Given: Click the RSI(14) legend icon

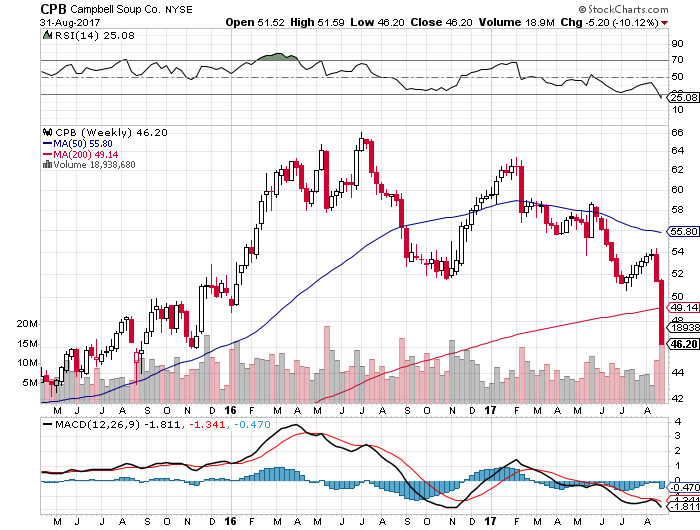Looking at the screenshot, I should [x=47, y=35].
